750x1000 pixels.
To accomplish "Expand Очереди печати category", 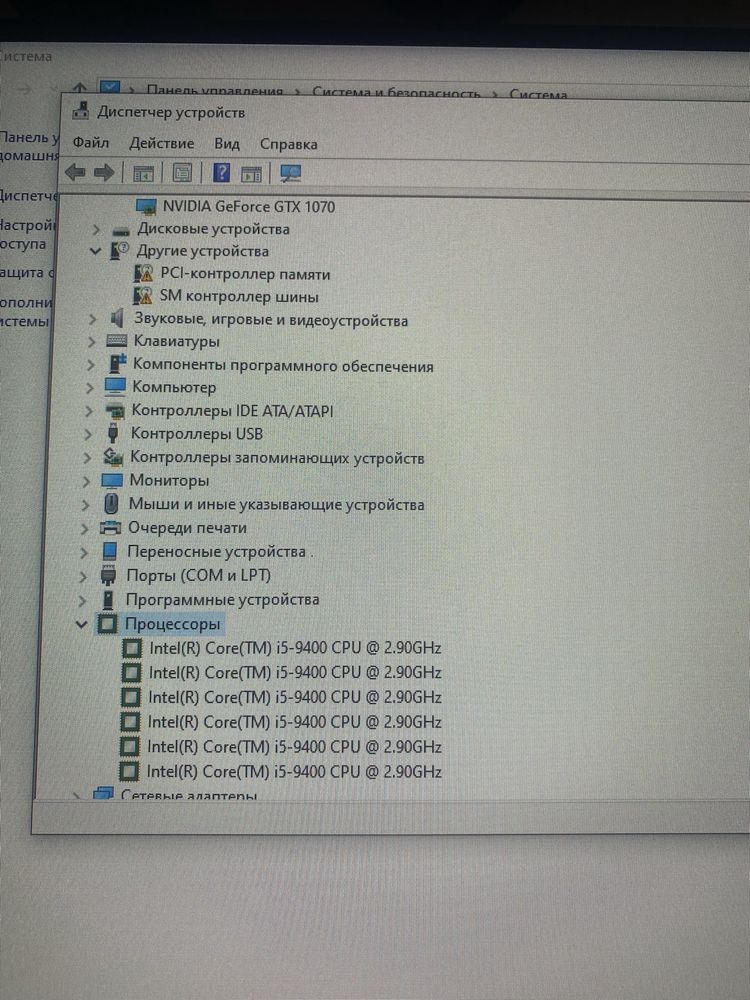I will tap(84, 528).
